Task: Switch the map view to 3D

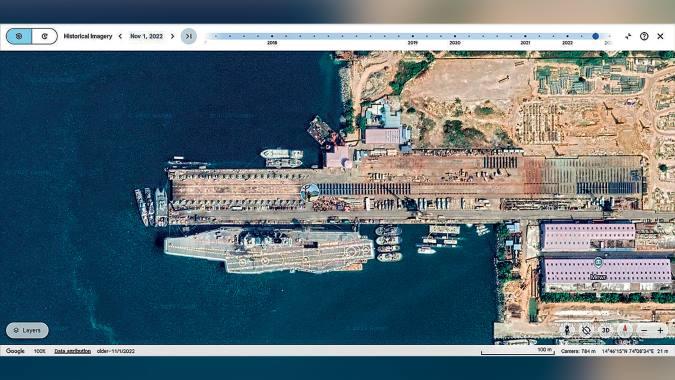Action: [605, 330]
